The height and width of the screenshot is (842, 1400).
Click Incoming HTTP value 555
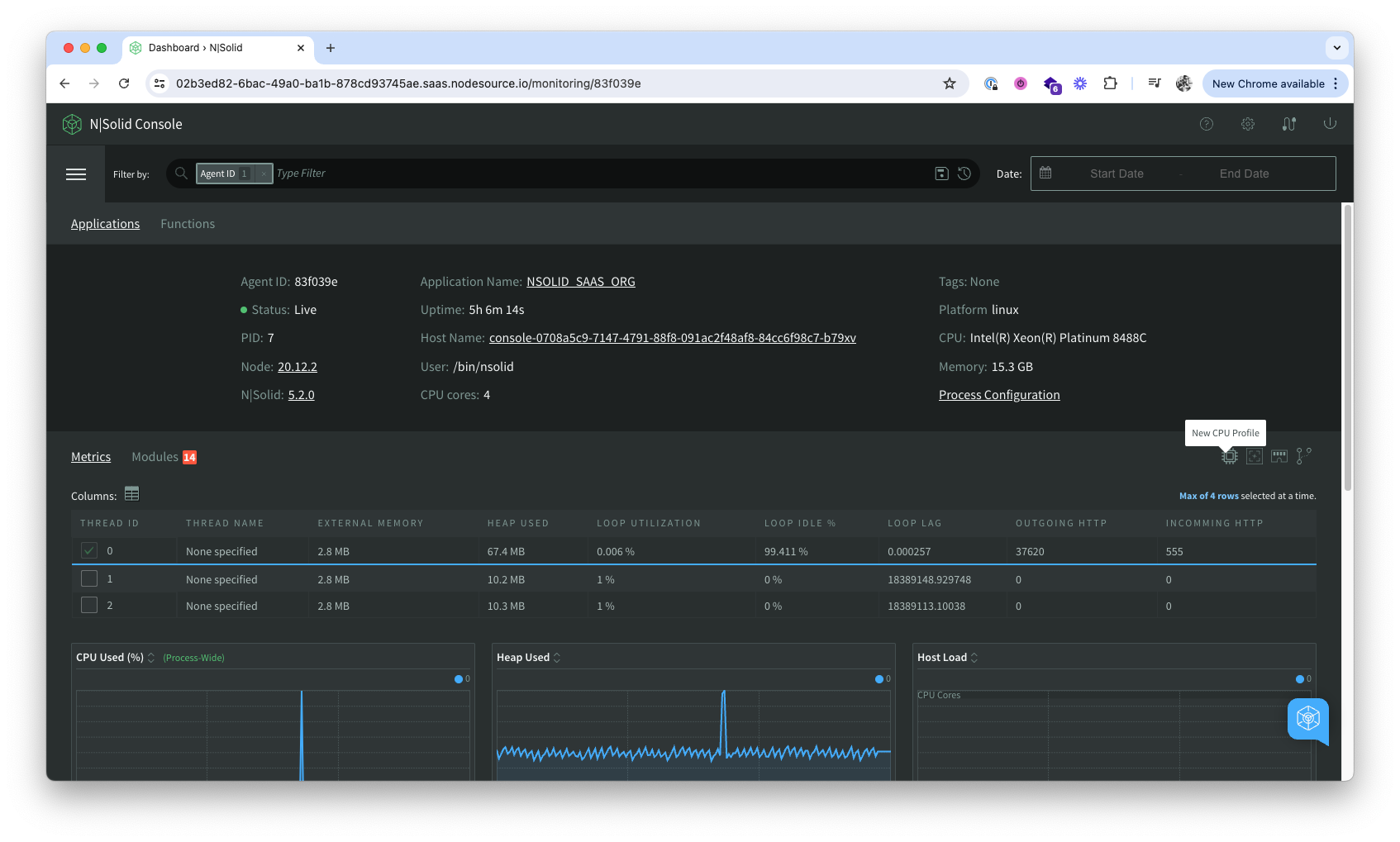(1174, 551)
